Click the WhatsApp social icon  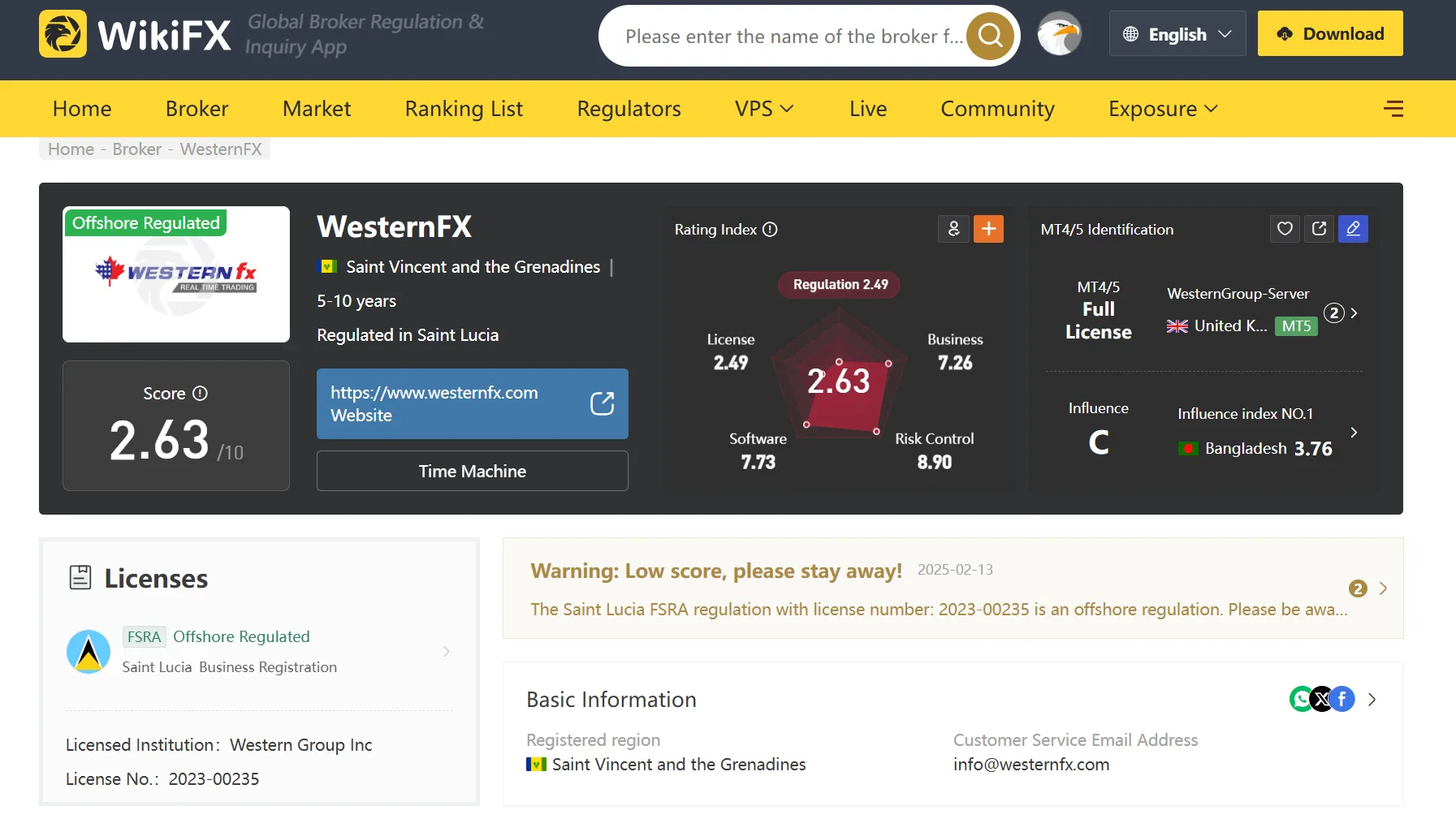click(1302, 699)
